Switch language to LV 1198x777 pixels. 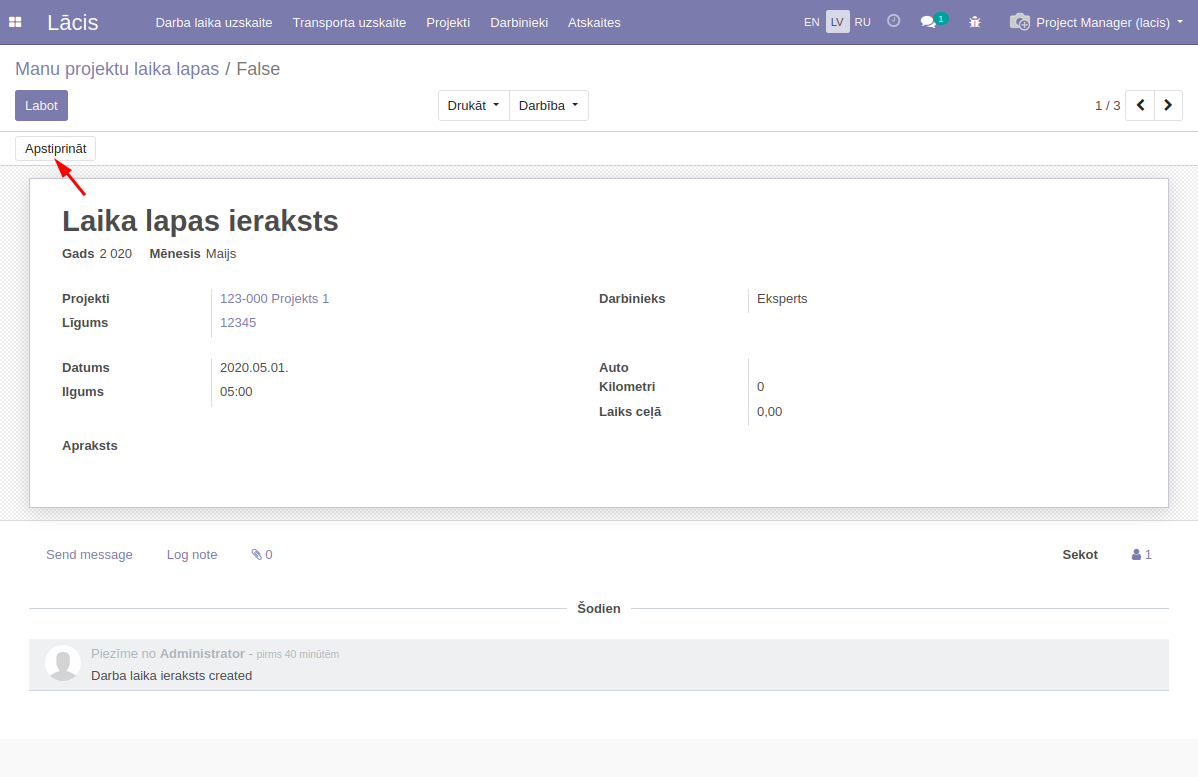[x=837, y=22]
